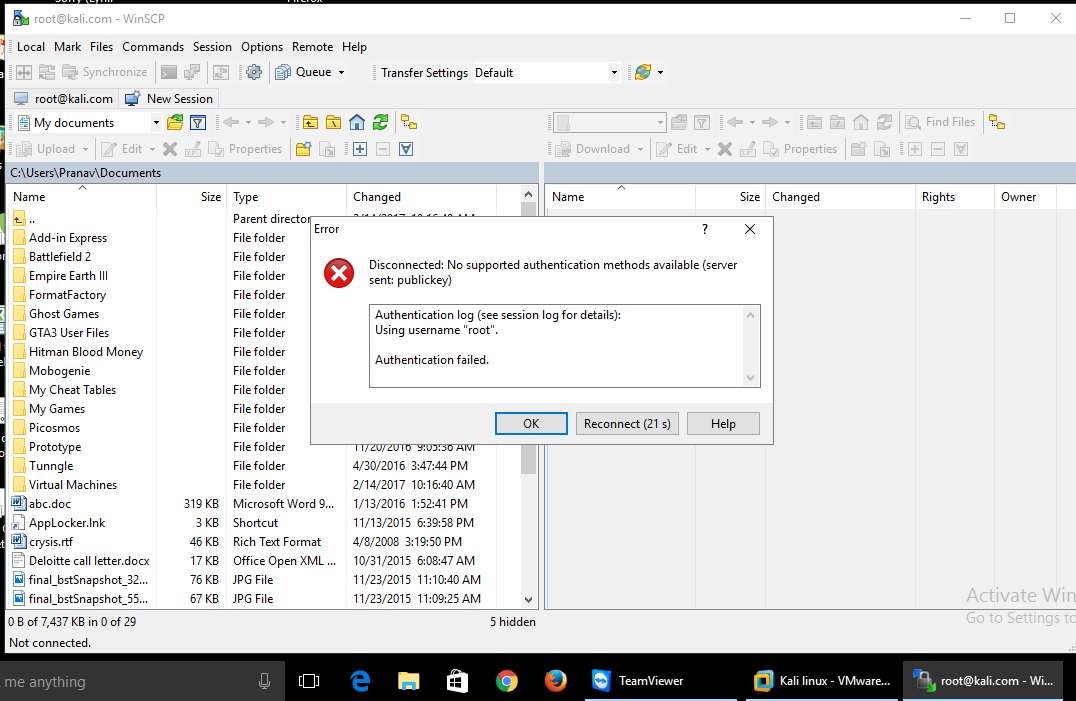Image resolution: width=1076 pixels, height=701 pixels.
Task: Click the local select files plus icon
Action: click(359, 149)
